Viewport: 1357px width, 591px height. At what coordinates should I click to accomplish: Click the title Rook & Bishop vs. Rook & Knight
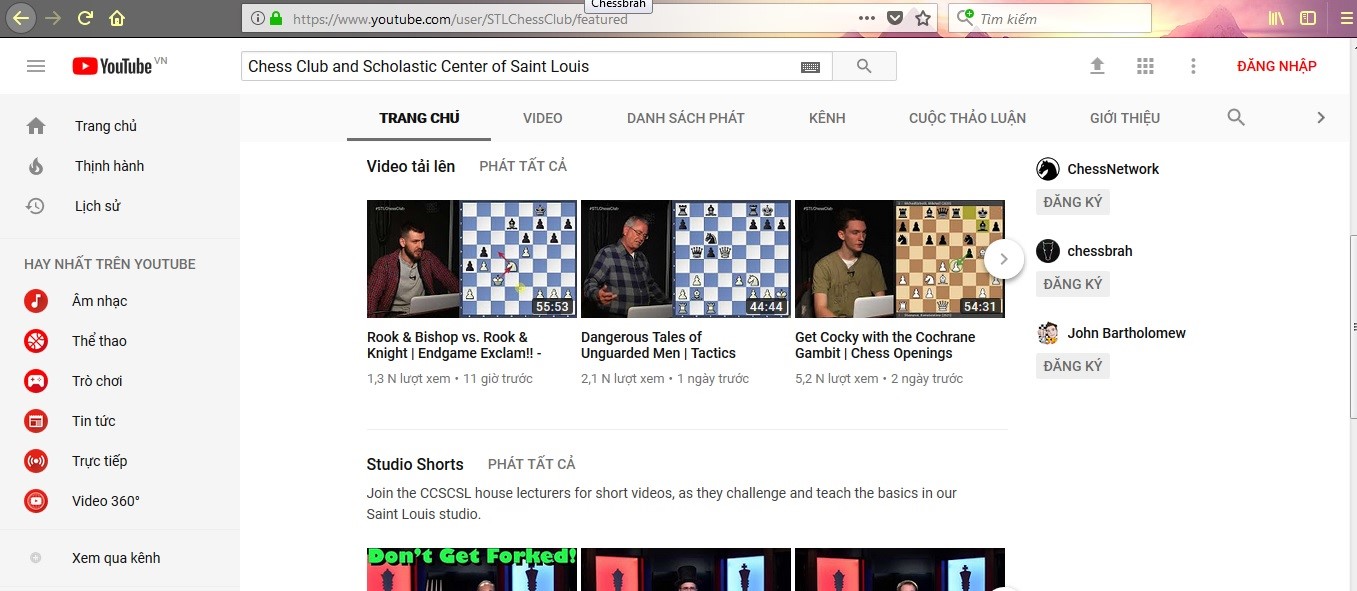click(454, 345)
